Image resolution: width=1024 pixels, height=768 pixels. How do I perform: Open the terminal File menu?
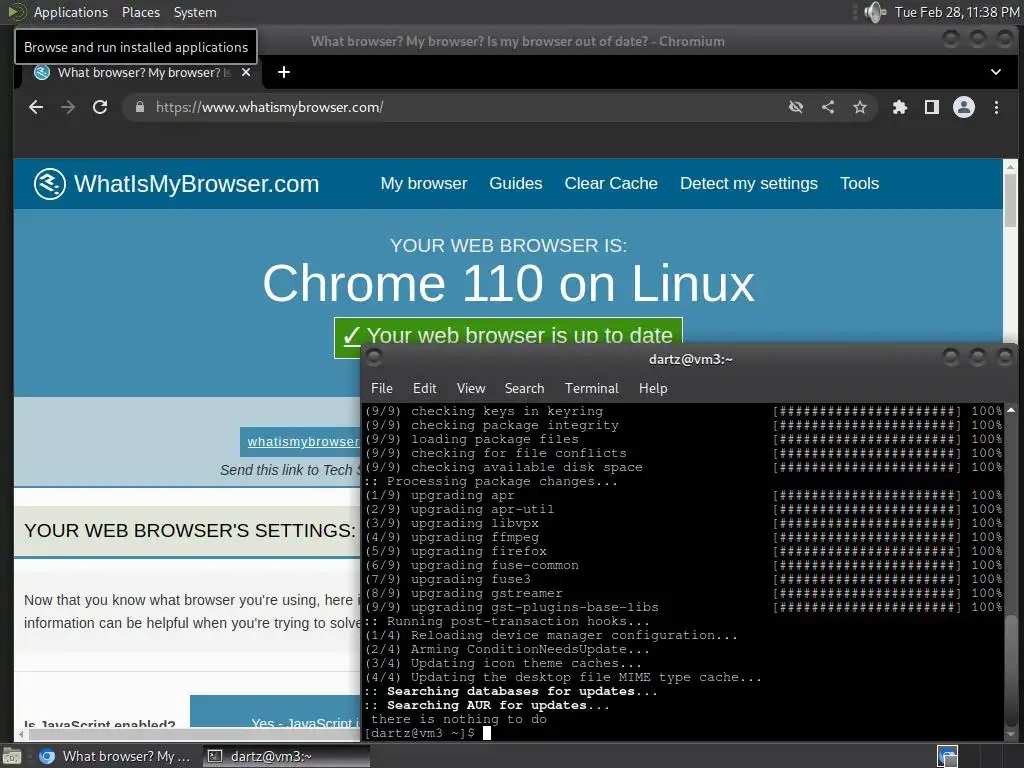click(x=381, y=388)
